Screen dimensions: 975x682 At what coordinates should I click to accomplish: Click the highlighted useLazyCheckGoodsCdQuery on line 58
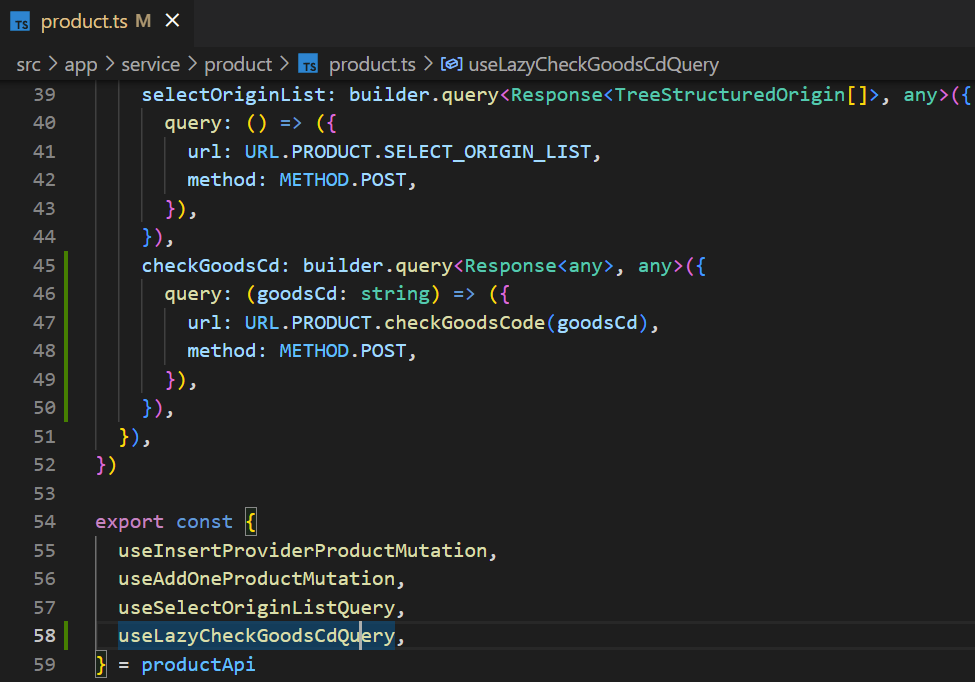tap(257, 636)
